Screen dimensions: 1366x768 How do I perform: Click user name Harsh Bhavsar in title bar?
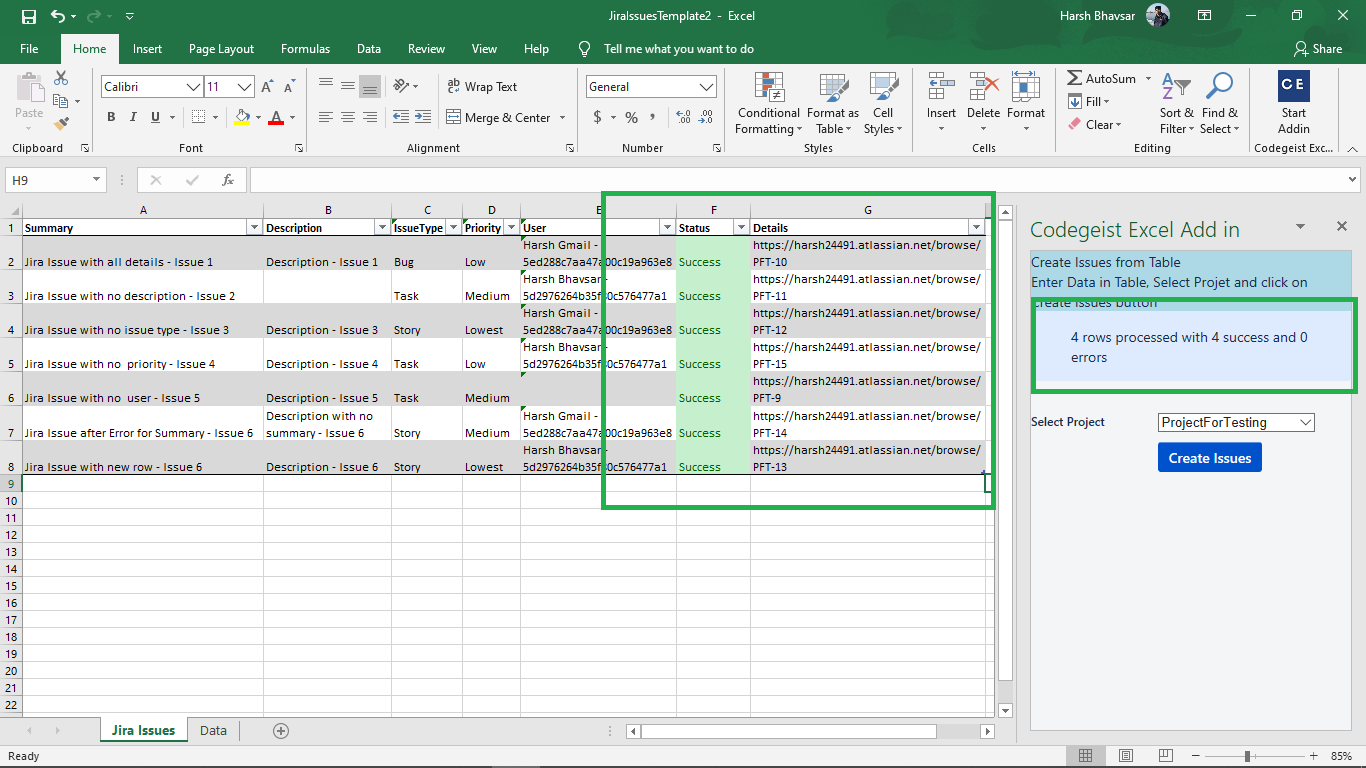(x=1097, y=16)
